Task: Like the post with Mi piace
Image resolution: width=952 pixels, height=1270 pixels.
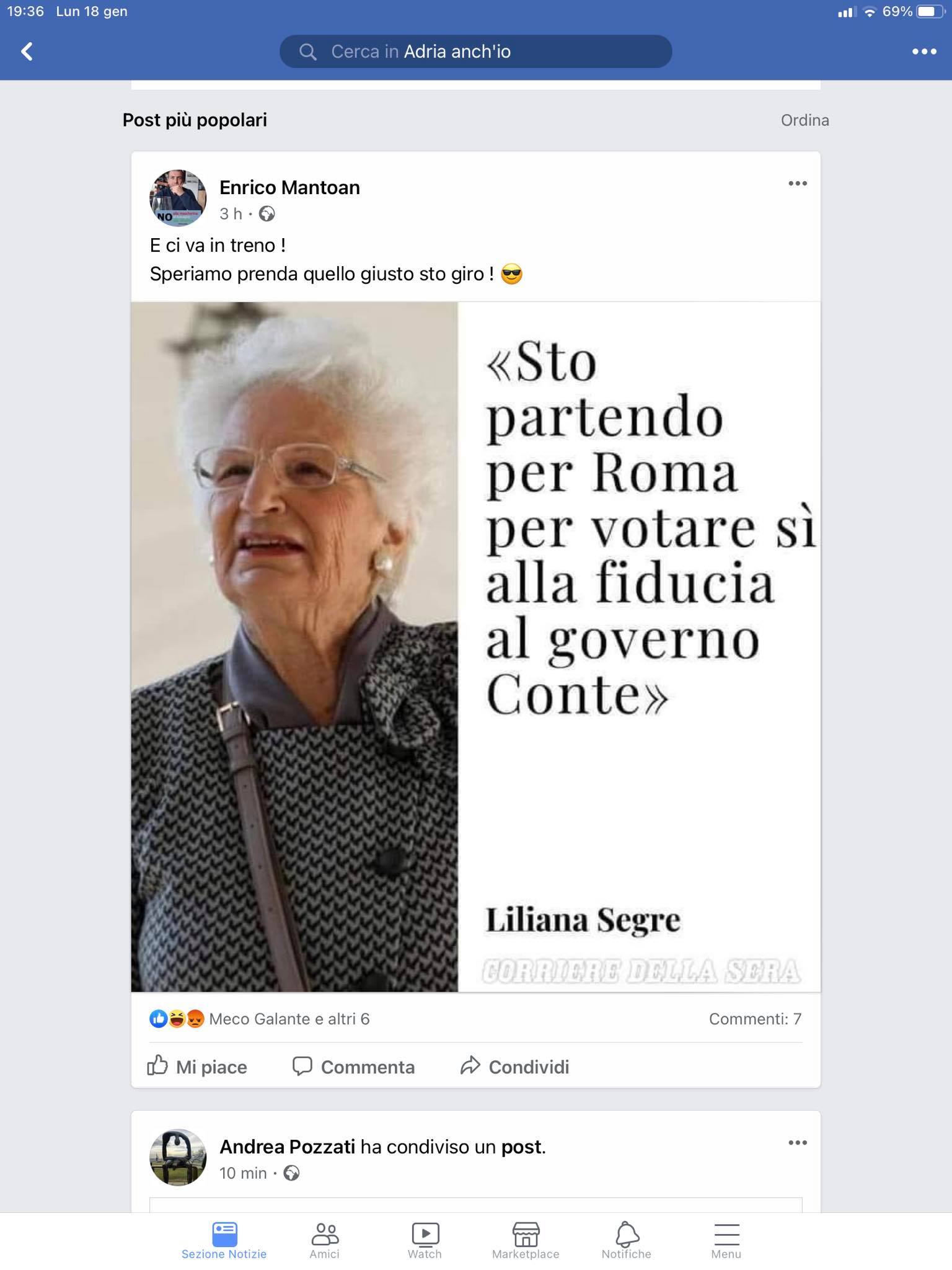Action: (197, 1067)
